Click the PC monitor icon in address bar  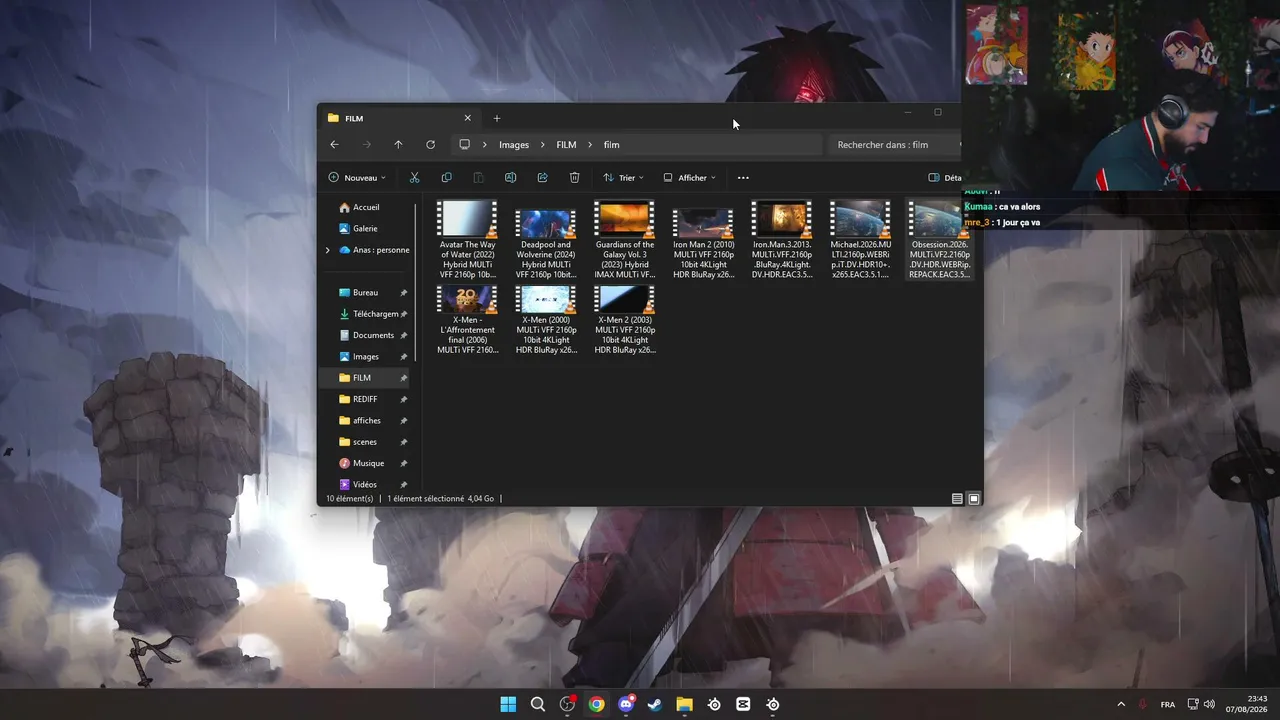(464, 145)
